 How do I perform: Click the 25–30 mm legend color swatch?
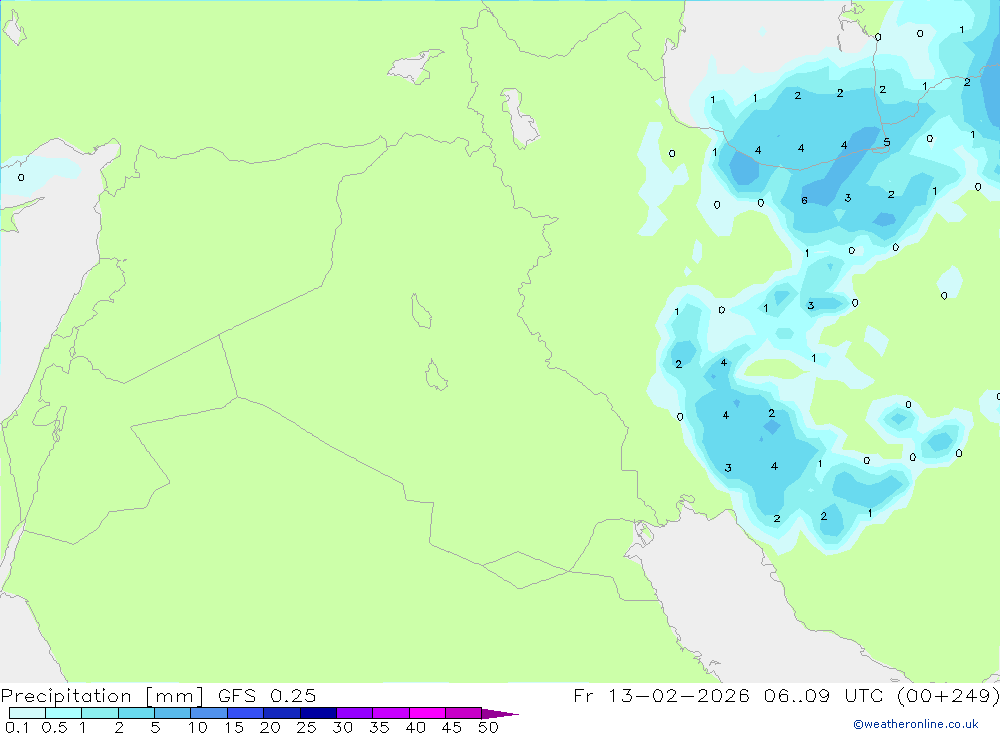click(x=318, y=713)
